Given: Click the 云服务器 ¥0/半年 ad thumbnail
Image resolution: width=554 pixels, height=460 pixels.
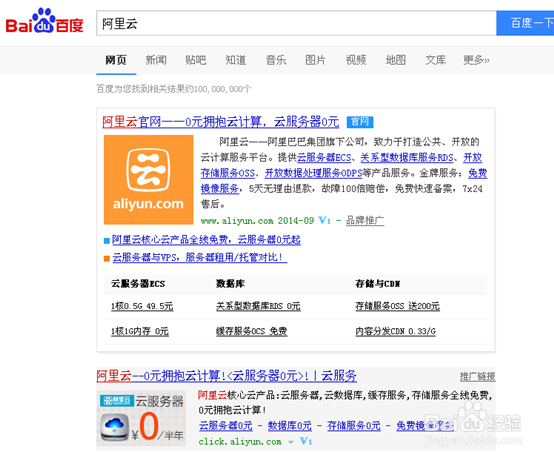Looking at the screenshot, I should coord(141,418).
